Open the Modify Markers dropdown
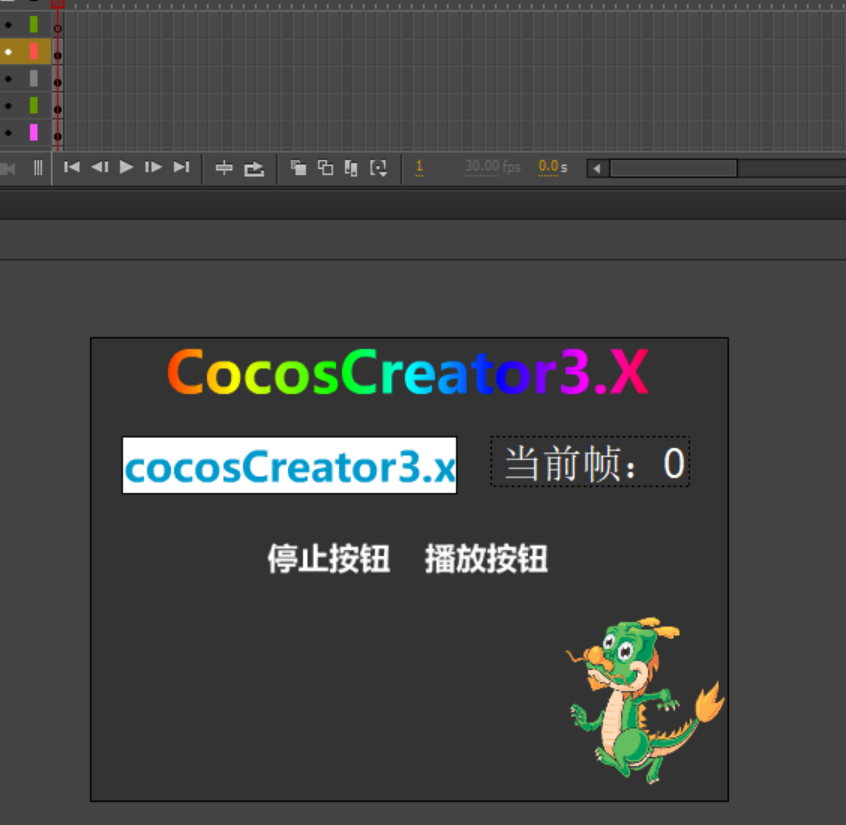The height and width of the screenshot is (825, 846). (x=379, y=168)
